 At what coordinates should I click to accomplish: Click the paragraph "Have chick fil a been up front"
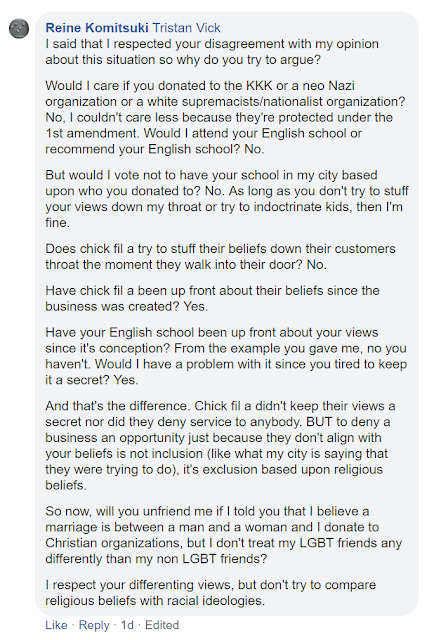pyautogui.click(x=212, y=298)
